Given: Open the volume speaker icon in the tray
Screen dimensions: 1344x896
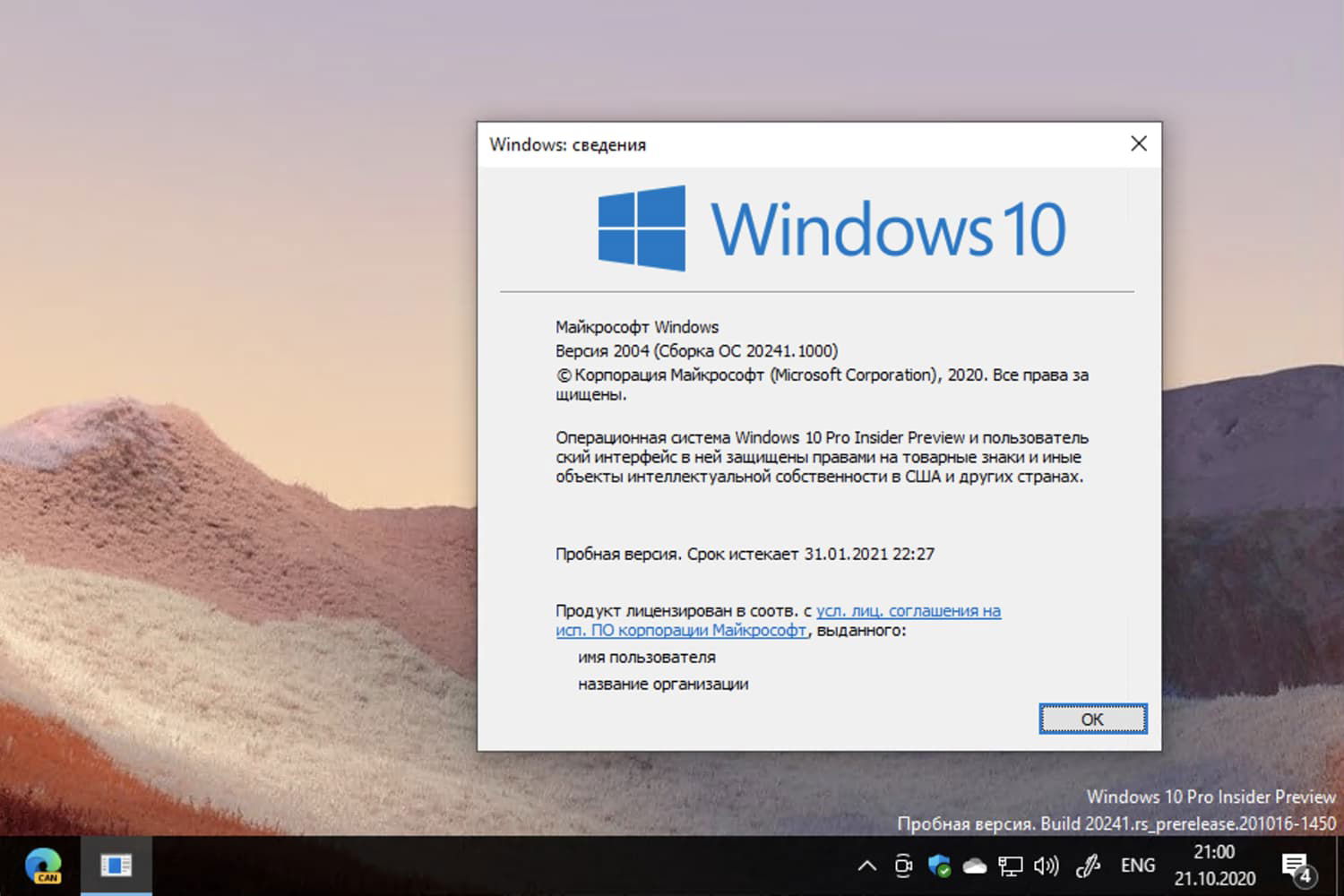Looking at the screenshot, I should click(x=1047, y=865).
